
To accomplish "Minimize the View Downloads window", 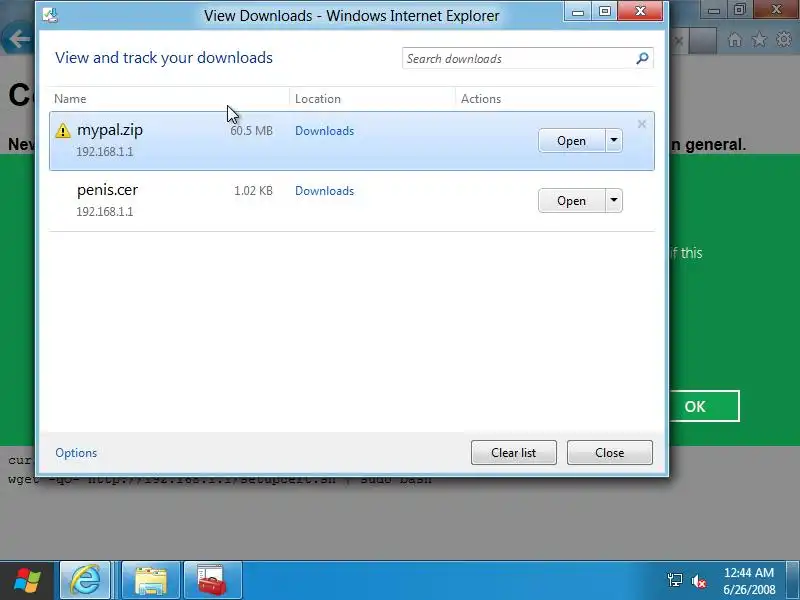I will coord(578,11).
